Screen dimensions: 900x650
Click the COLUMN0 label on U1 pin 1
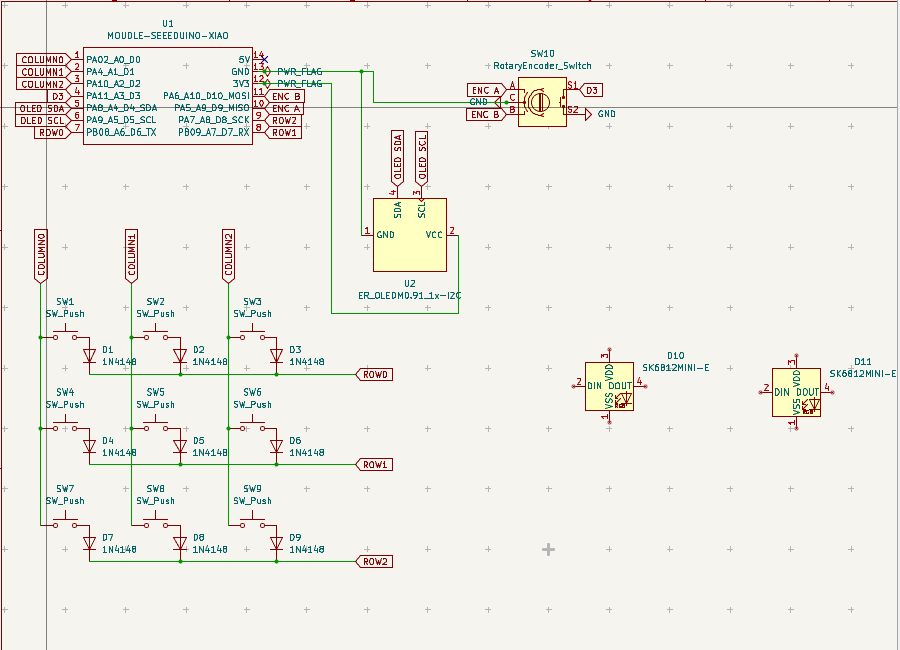pos(43,59)
